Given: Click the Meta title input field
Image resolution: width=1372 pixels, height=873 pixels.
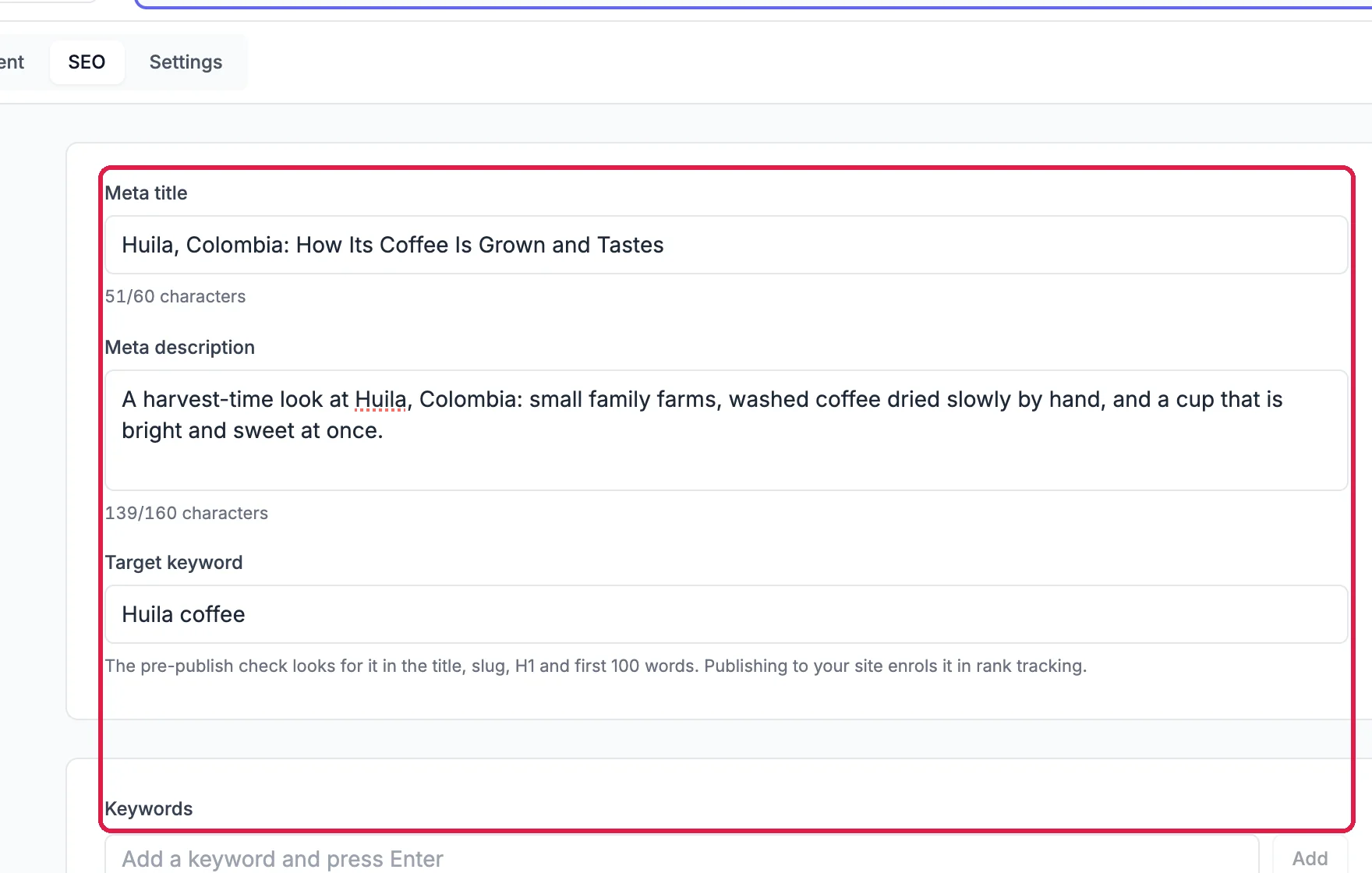Looking at the screenshot, I should 727,245.
